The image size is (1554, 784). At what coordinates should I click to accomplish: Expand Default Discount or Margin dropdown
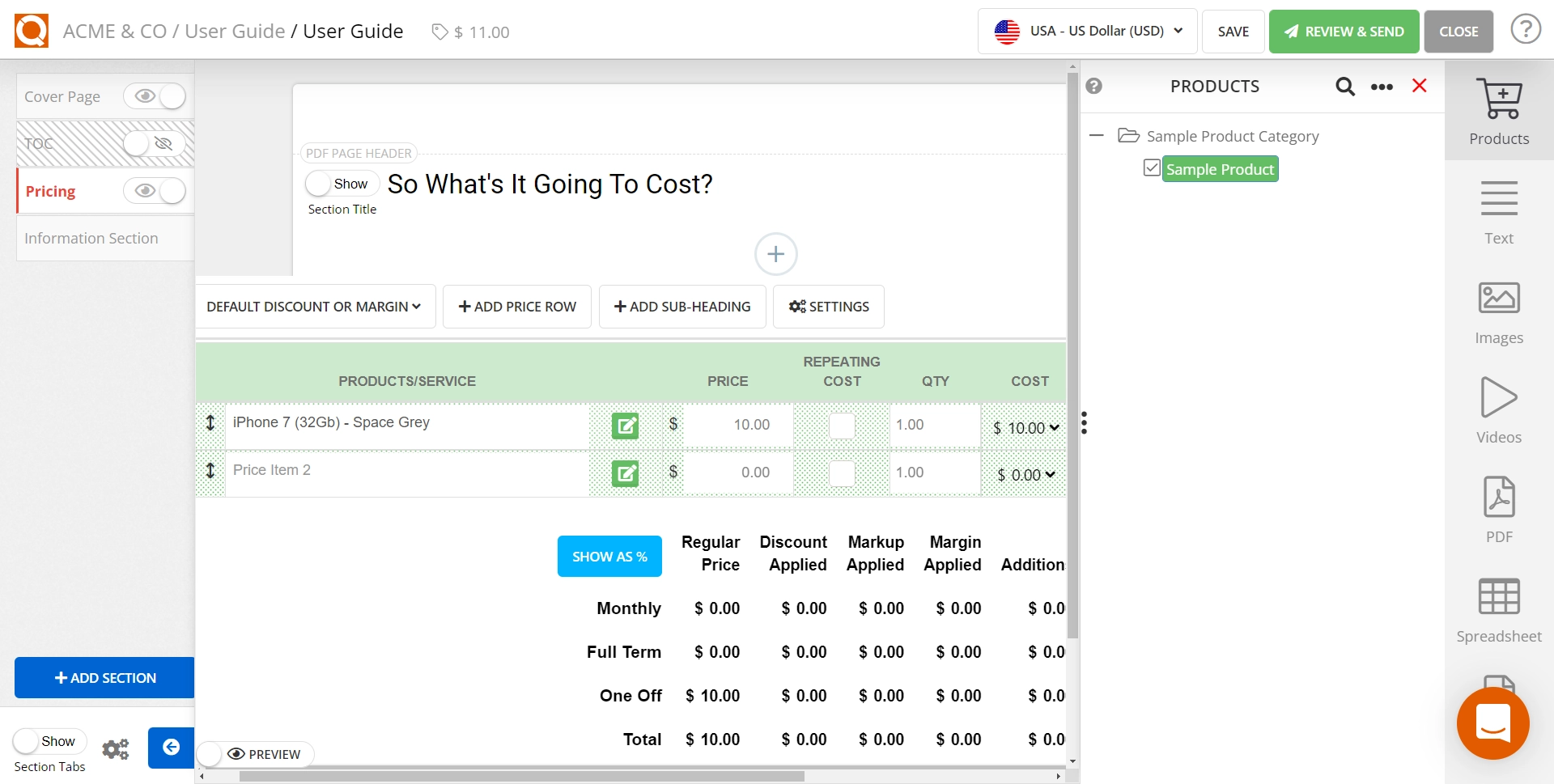(x=314, y=307)
